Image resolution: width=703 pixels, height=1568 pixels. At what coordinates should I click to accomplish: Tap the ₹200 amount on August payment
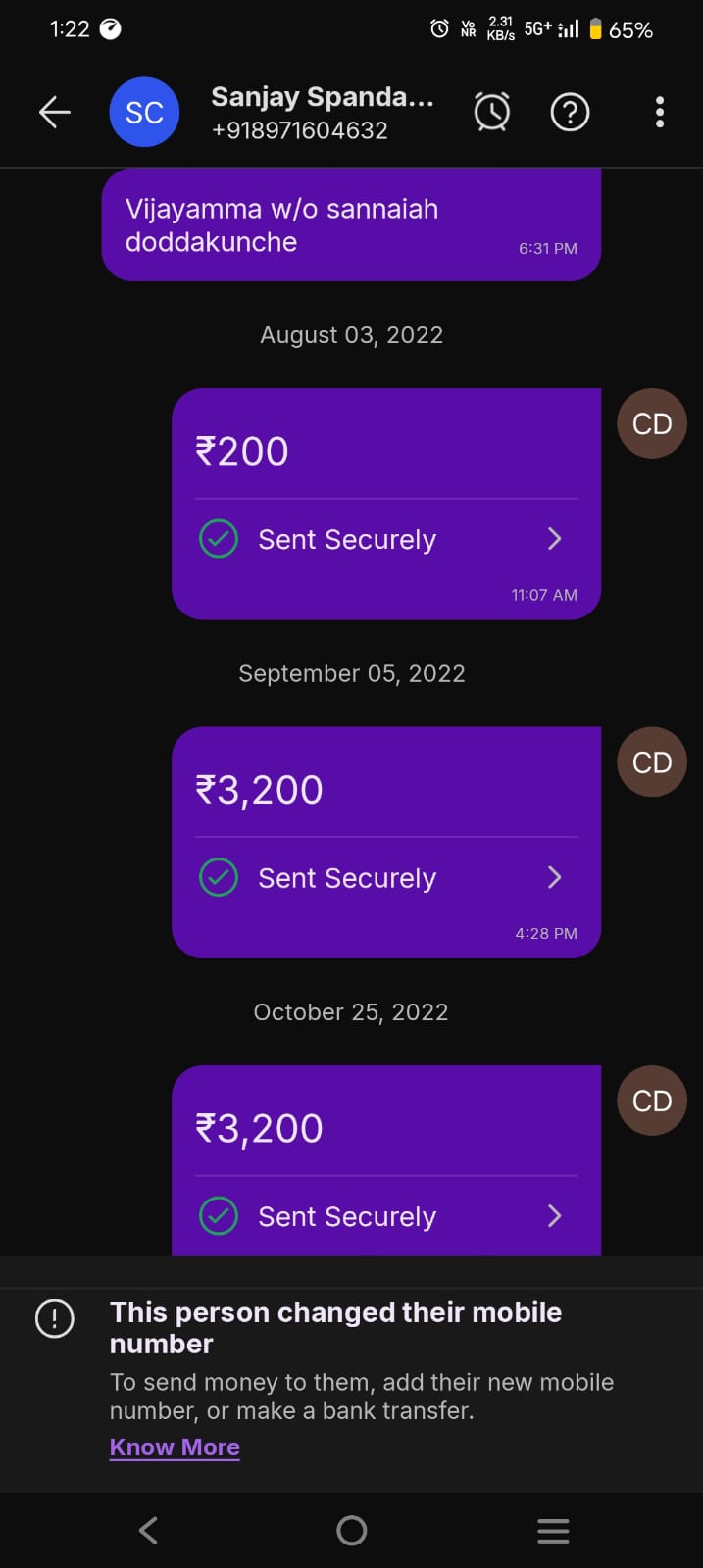pos(242,451)
